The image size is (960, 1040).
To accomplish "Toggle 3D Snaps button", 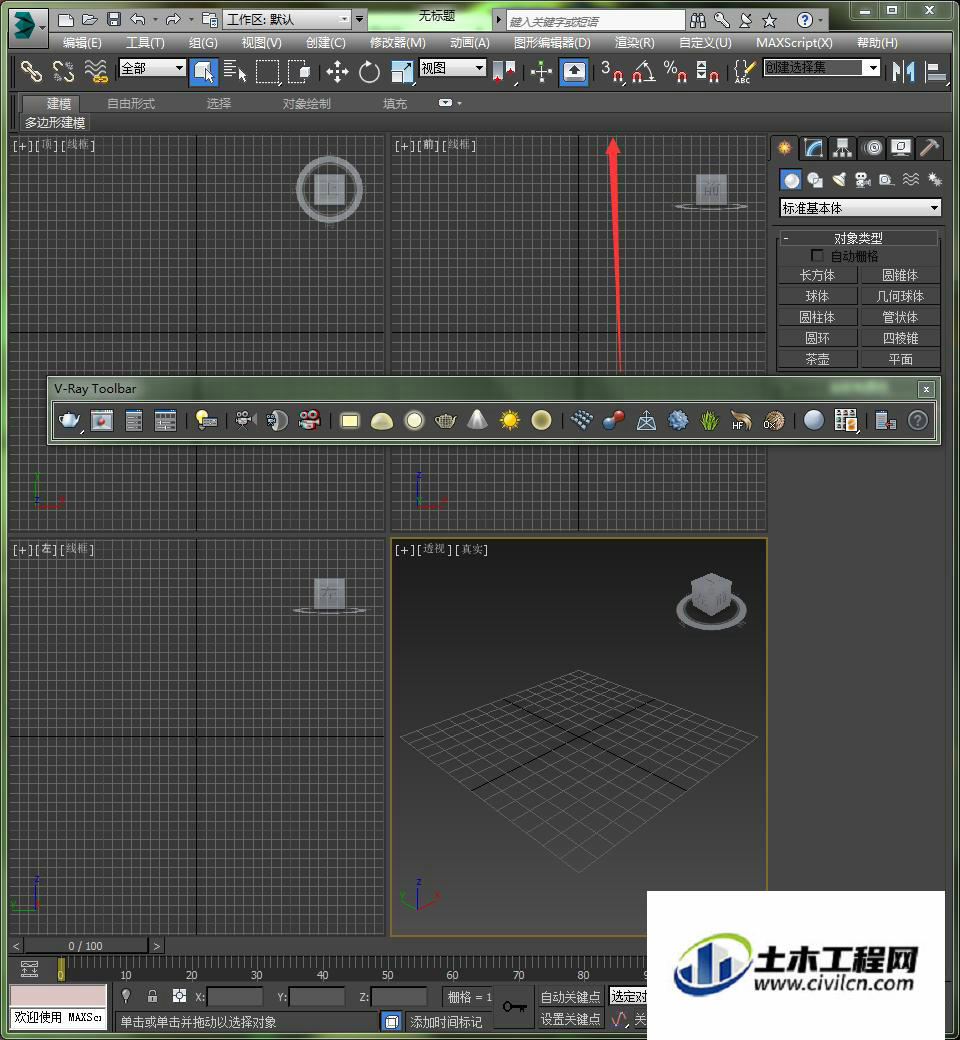I will (612, 72).
